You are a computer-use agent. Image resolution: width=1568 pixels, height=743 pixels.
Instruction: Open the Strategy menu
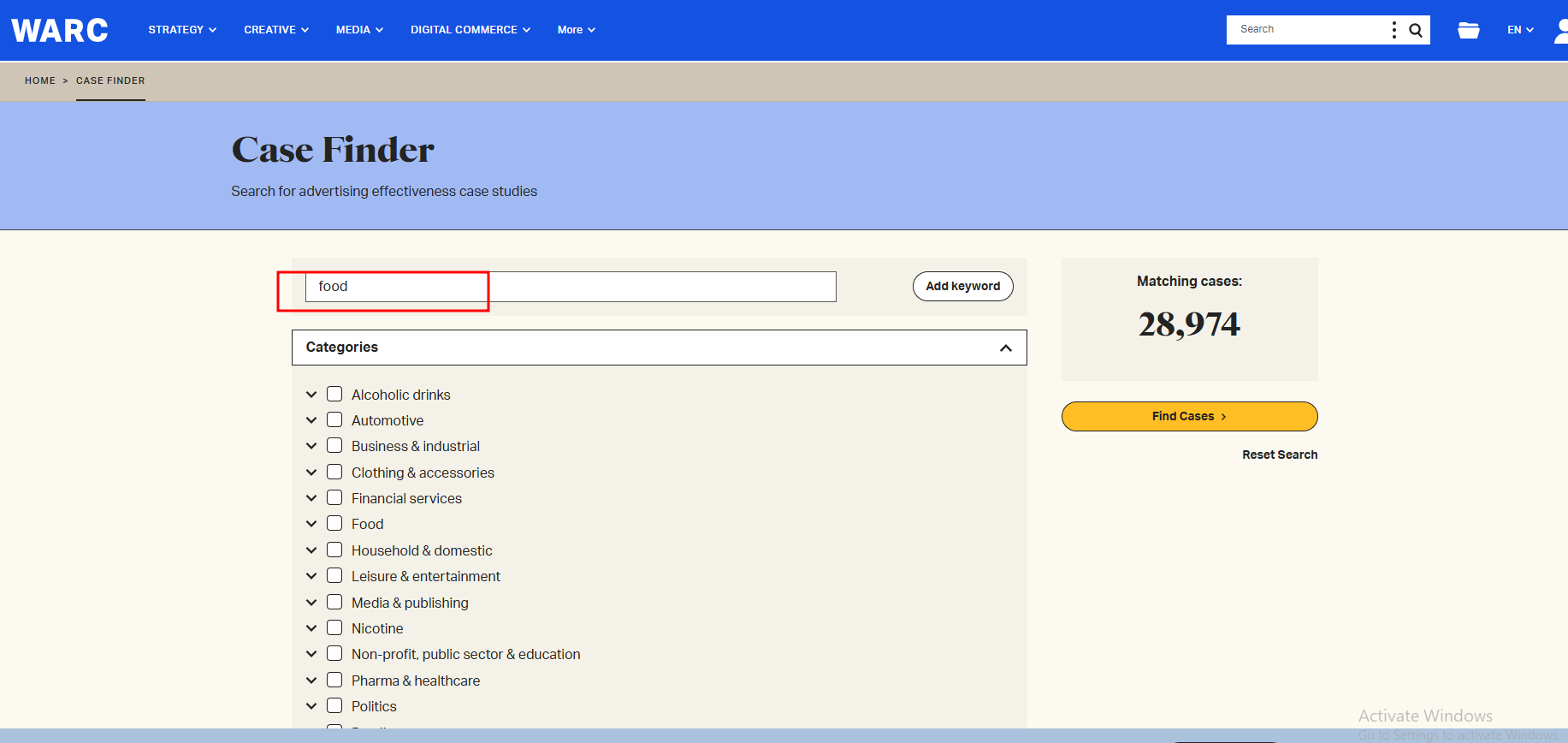click(182, 30)
